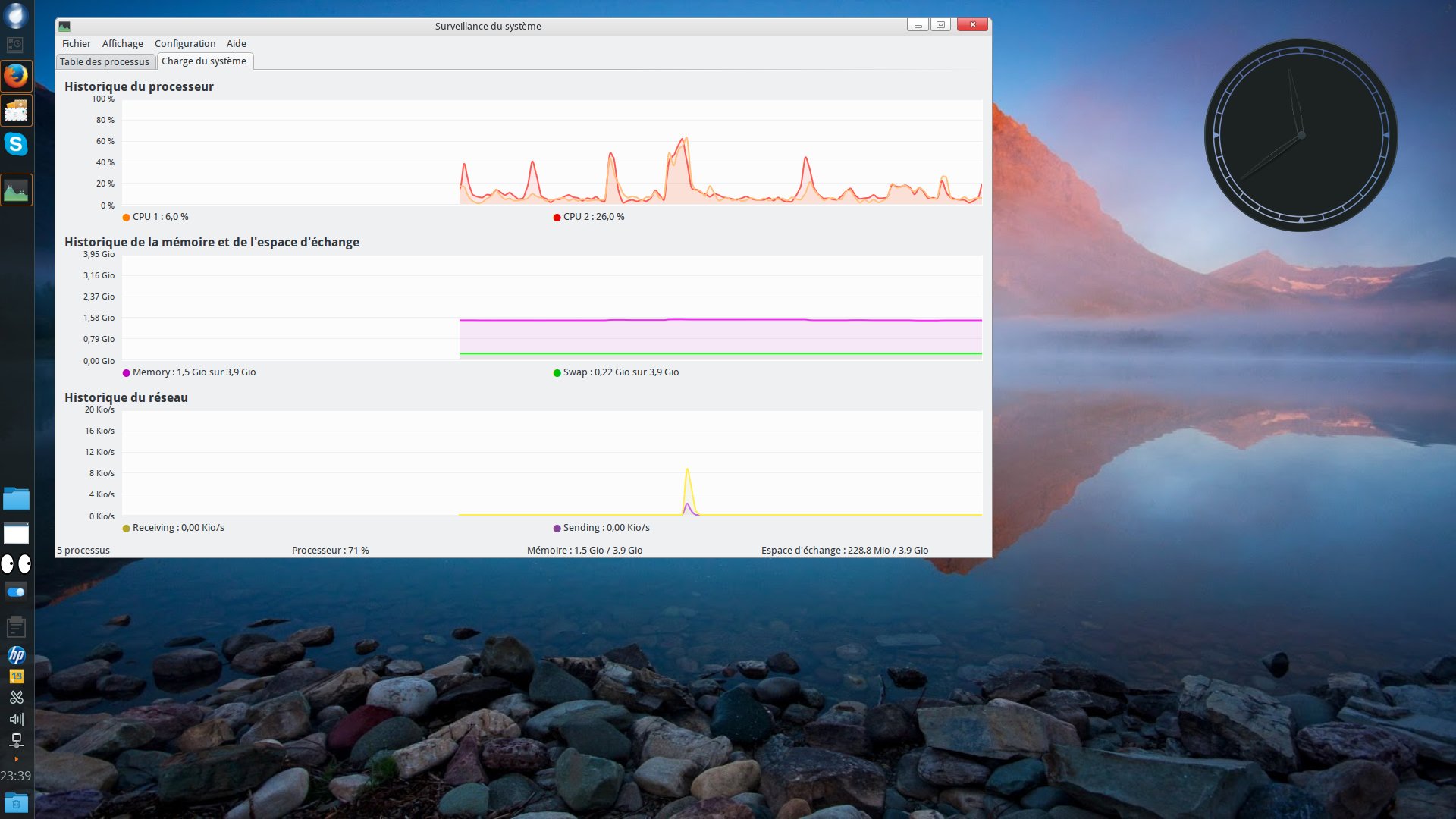Screen dimensions: 1456x819
Task: Open the network connection tray icon
Action: pos(16,740)
